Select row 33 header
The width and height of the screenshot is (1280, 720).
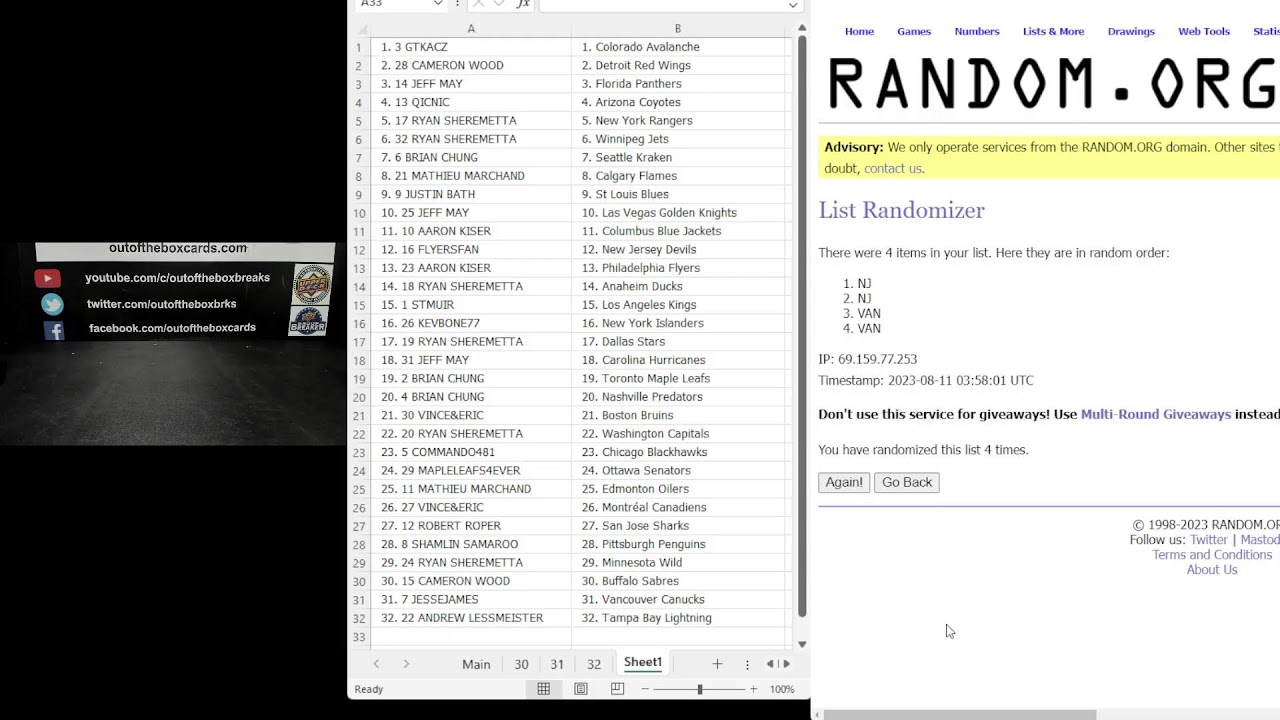359,637
